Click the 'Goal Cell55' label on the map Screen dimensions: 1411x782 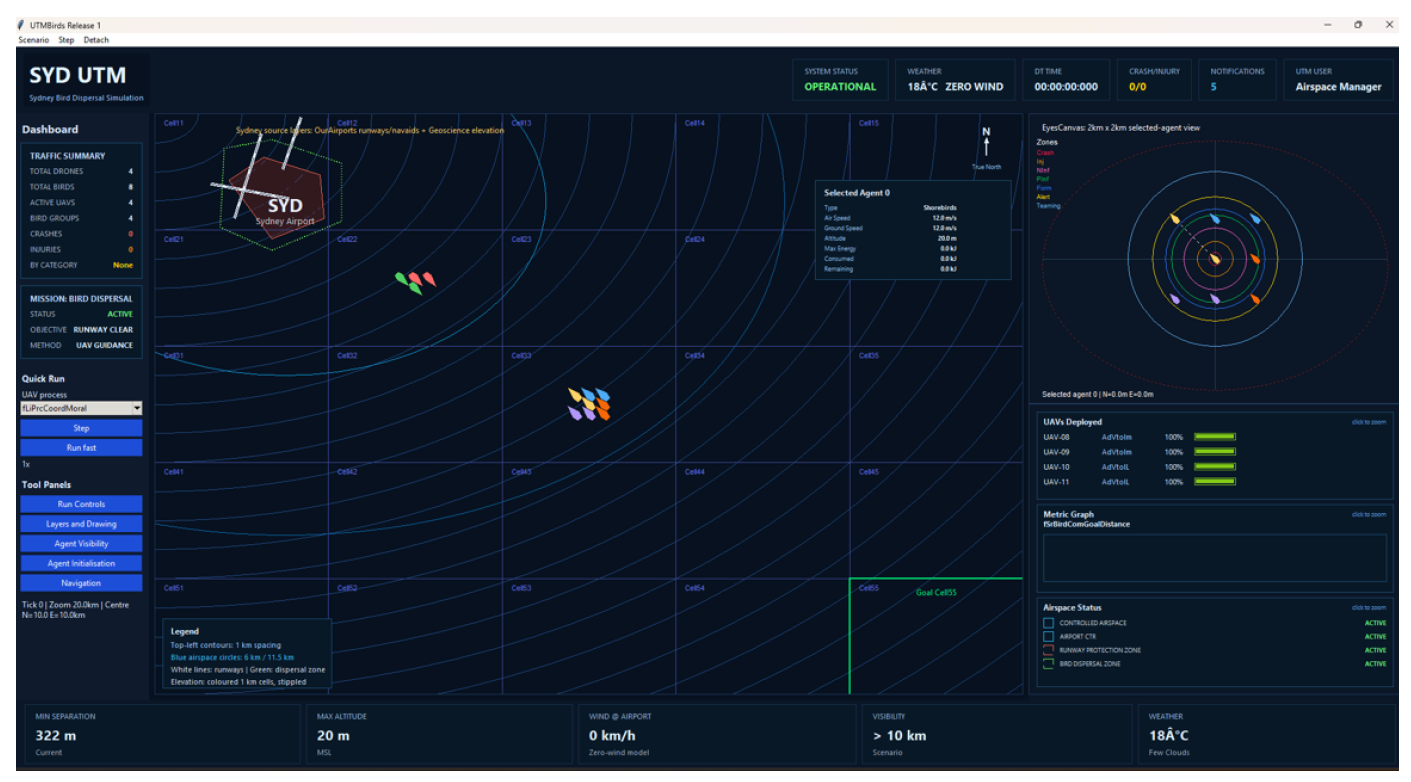(936, 593)
